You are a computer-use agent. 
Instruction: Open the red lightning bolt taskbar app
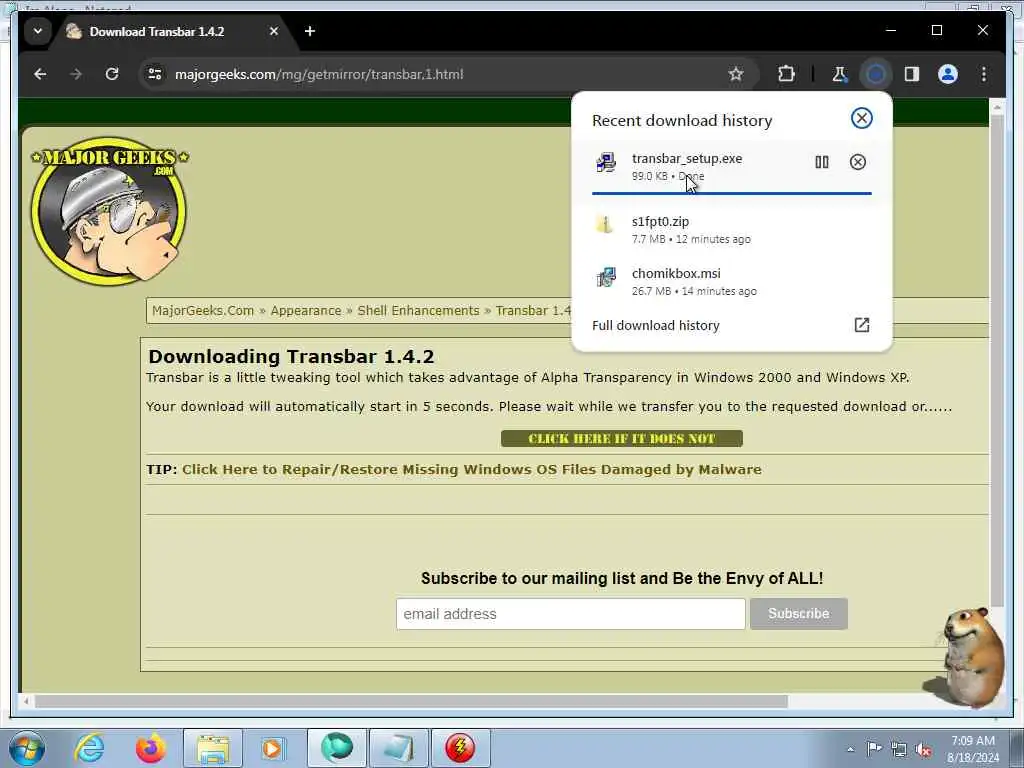coord(460,748)
